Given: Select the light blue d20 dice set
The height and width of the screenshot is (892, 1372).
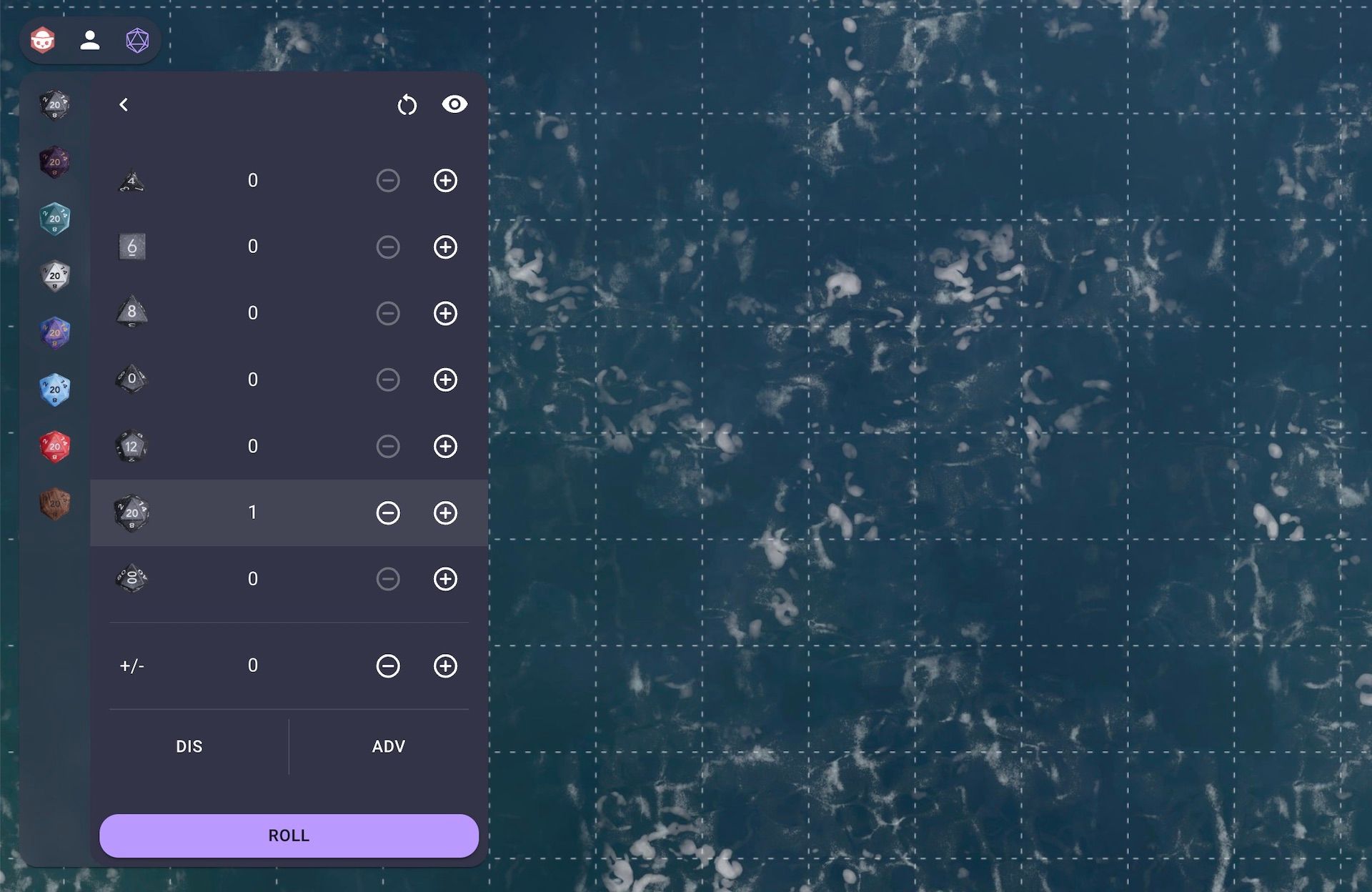Looking at the screenshot, I should pos(54,390).
